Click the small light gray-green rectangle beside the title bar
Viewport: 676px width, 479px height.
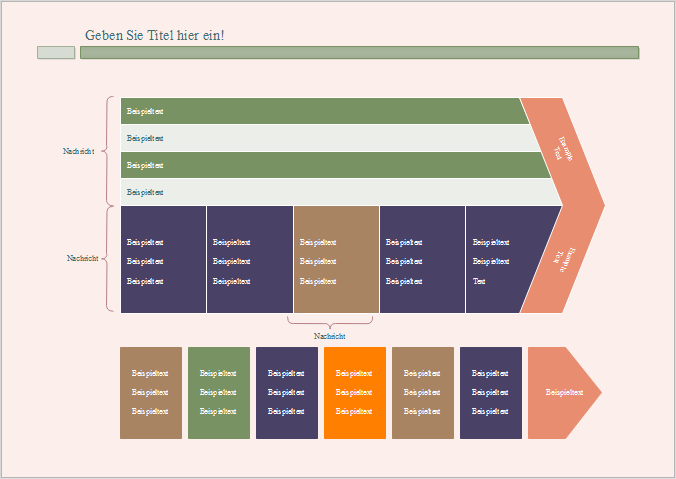pyautogui.click(x=56, y=53)
